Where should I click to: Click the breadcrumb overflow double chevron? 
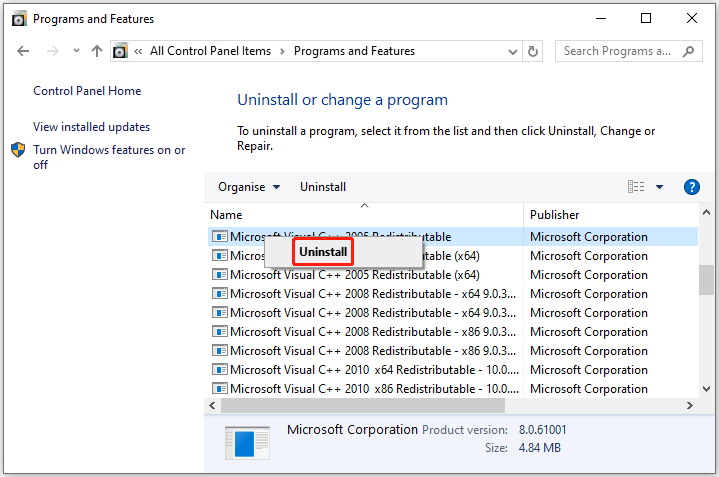point(138,51)
